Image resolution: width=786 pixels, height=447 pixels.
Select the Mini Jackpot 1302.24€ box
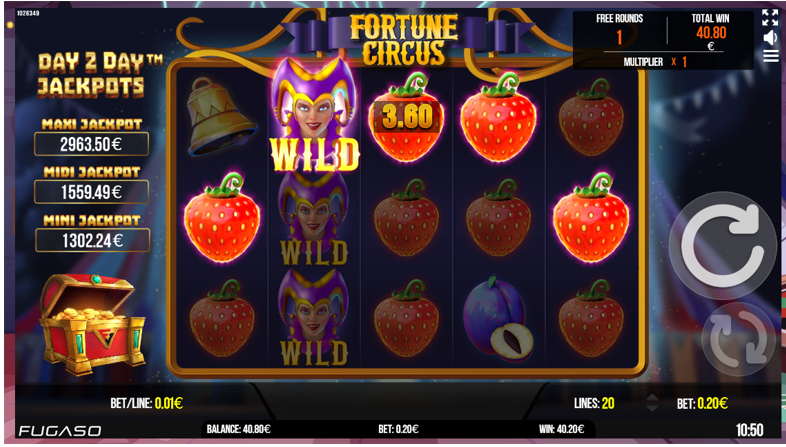pyautogui.click(x=92, y=241)
